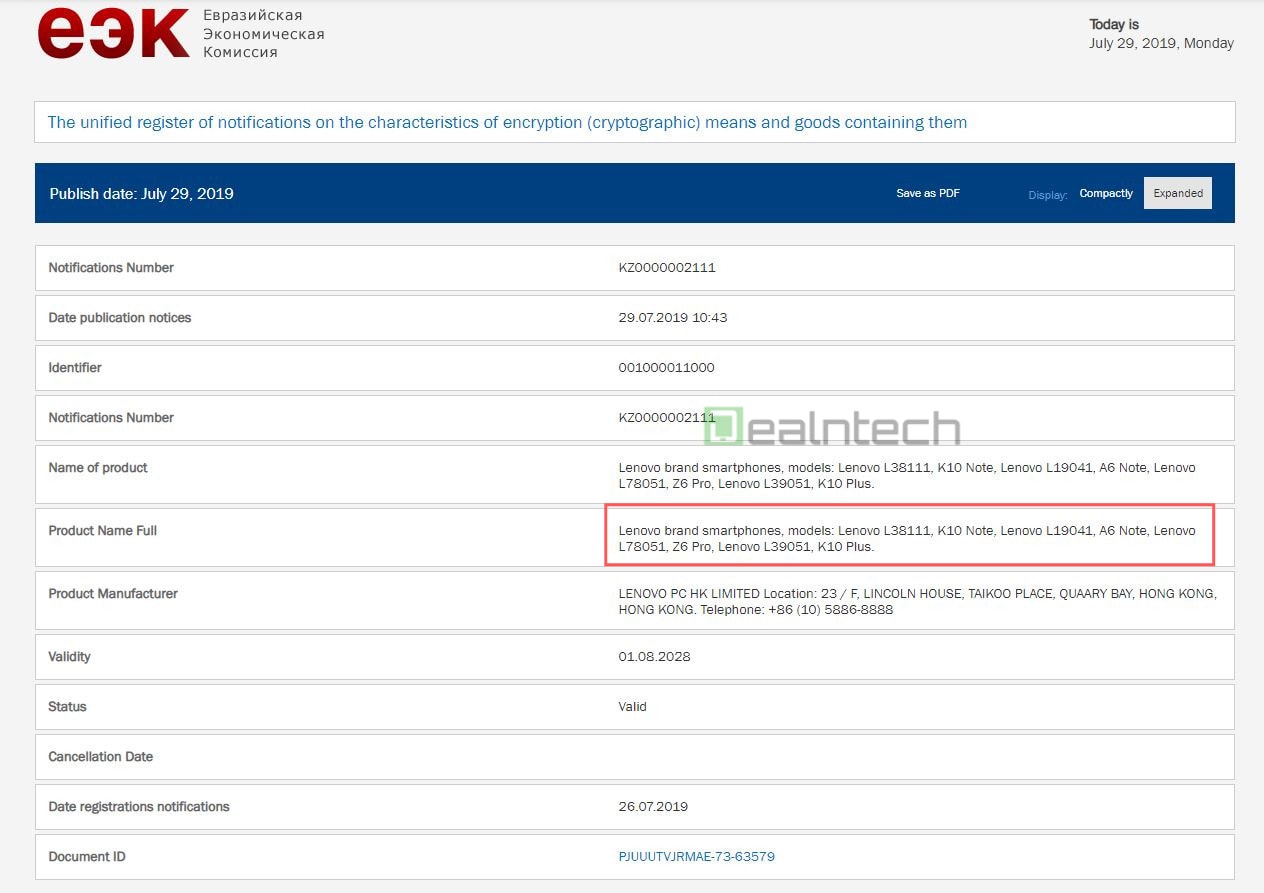Click the empty Cancellation Date row
Viewport: 1264px width, 893px height.
tap(634, 757)
